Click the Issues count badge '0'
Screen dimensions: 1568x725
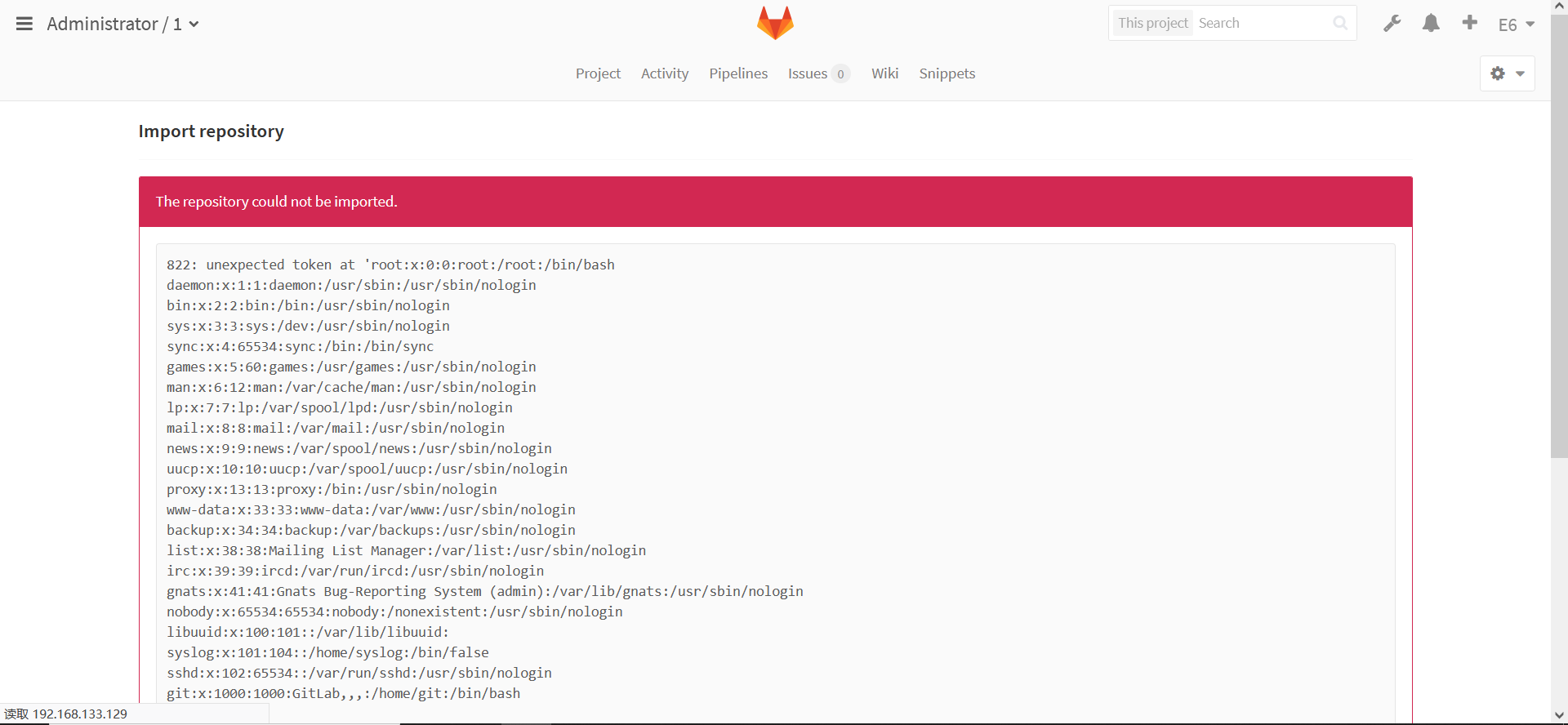[840, 74]
